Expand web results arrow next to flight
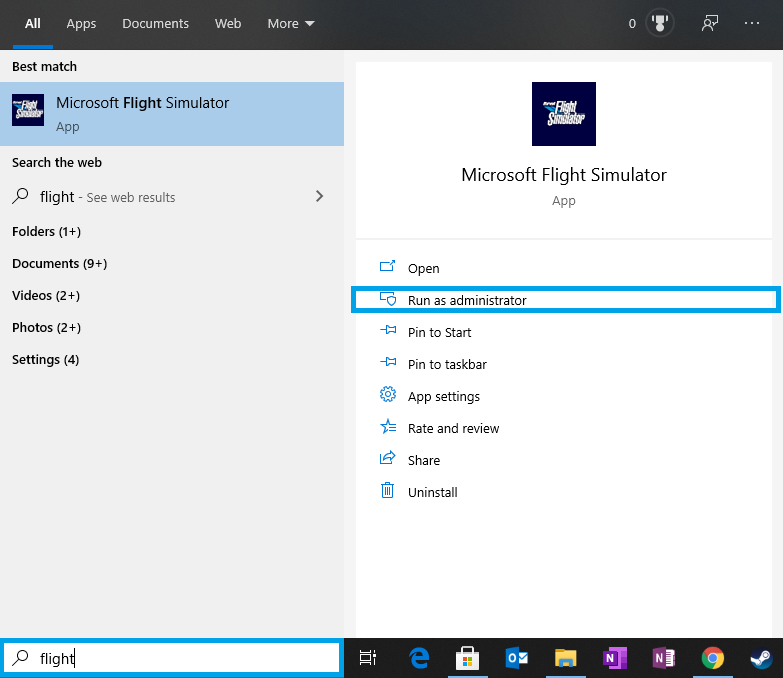Screen dimensions: 783x678 pos(319,197)
